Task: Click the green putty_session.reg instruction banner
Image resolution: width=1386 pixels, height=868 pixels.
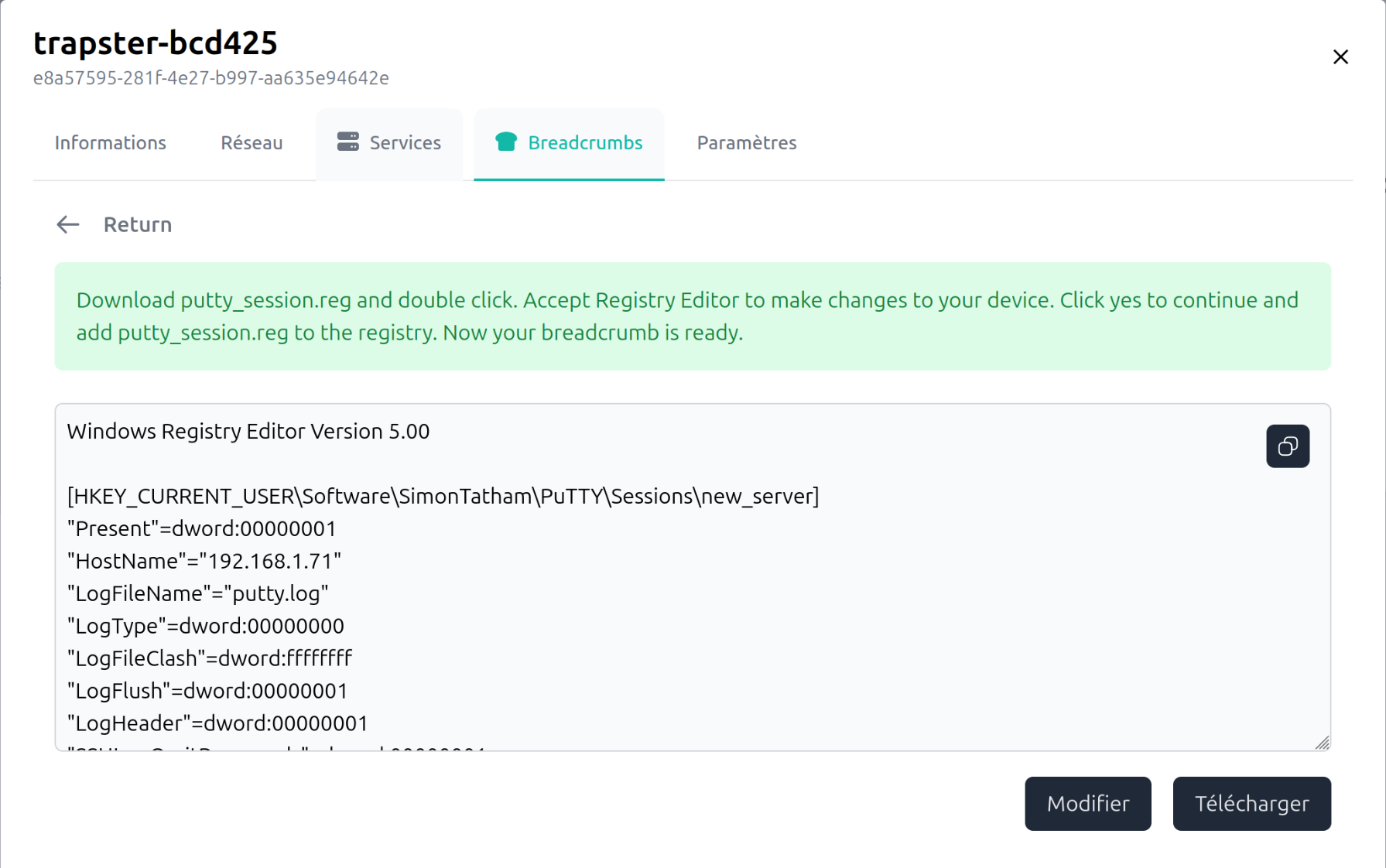Action: tap(692, 316)
